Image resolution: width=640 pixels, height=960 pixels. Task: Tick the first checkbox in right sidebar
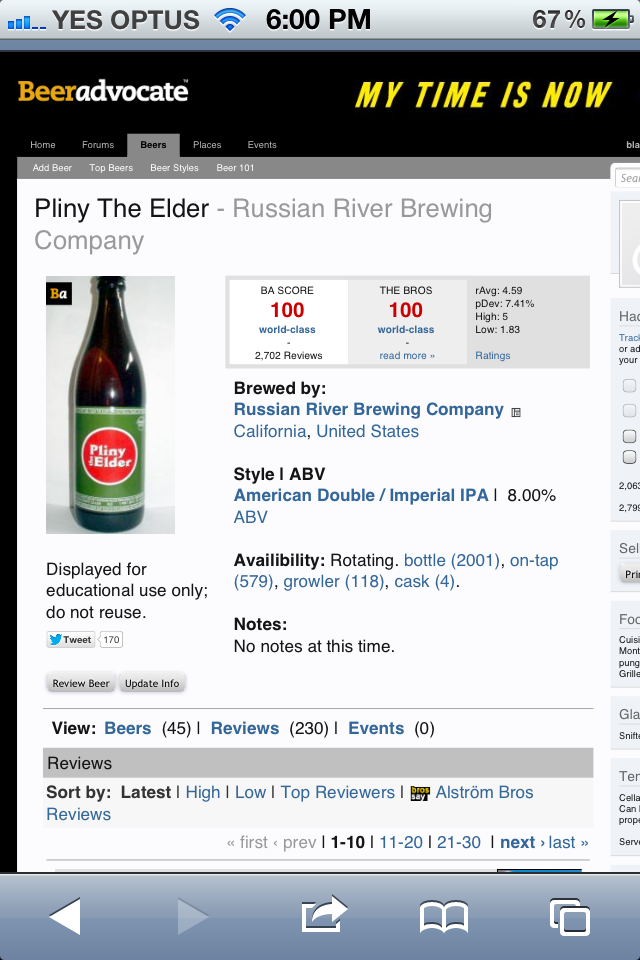point(630,386)
